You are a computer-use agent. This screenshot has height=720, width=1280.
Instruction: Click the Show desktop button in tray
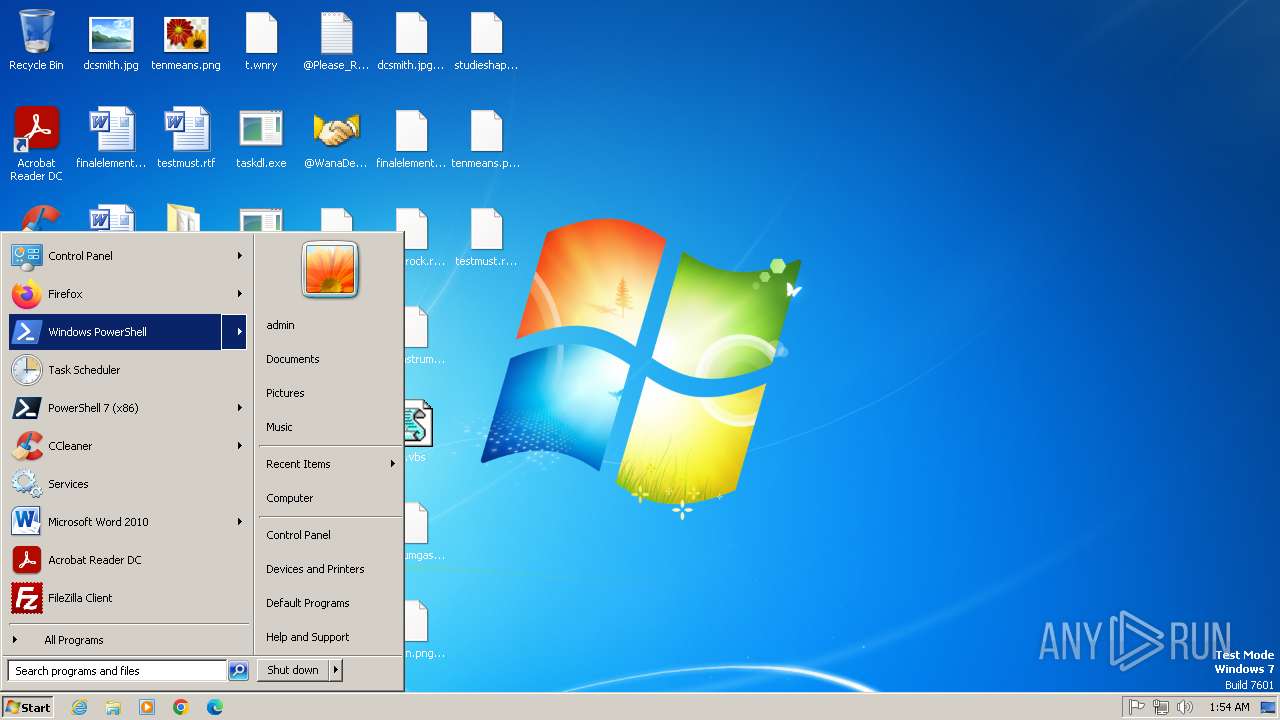(x=1268, y=707)
